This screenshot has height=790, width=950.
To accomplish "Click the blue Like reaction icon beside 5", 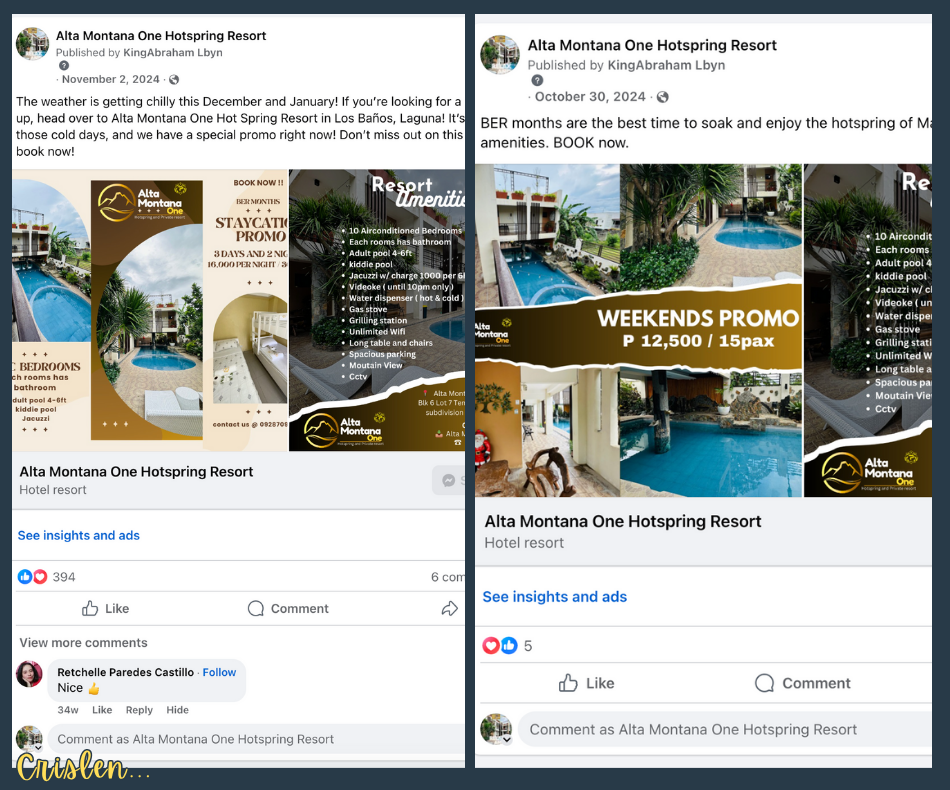I will 509,646.
